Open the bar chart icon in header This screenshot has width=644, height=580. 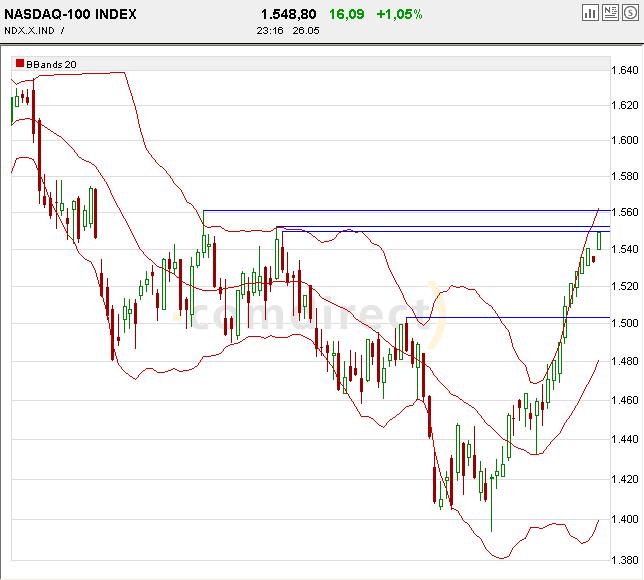tap(590, 13)
